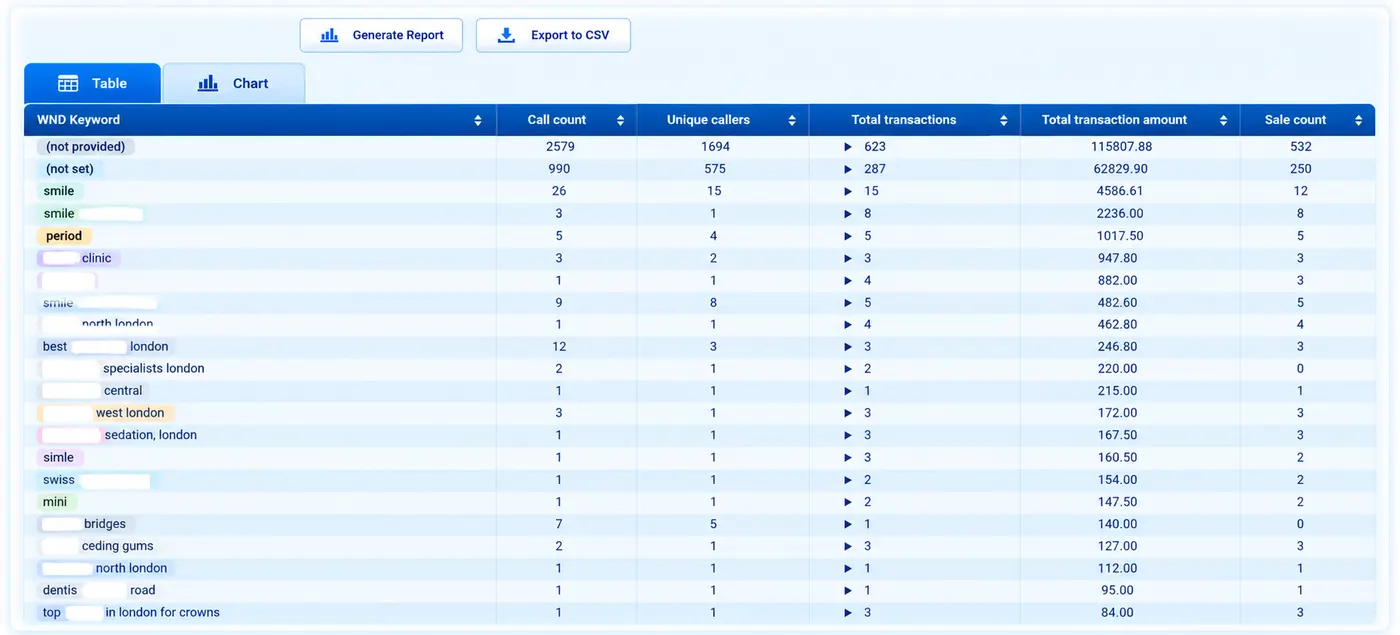1400x635 pixels.
Task: Click sale count value 532
Action: [1301, 147]
